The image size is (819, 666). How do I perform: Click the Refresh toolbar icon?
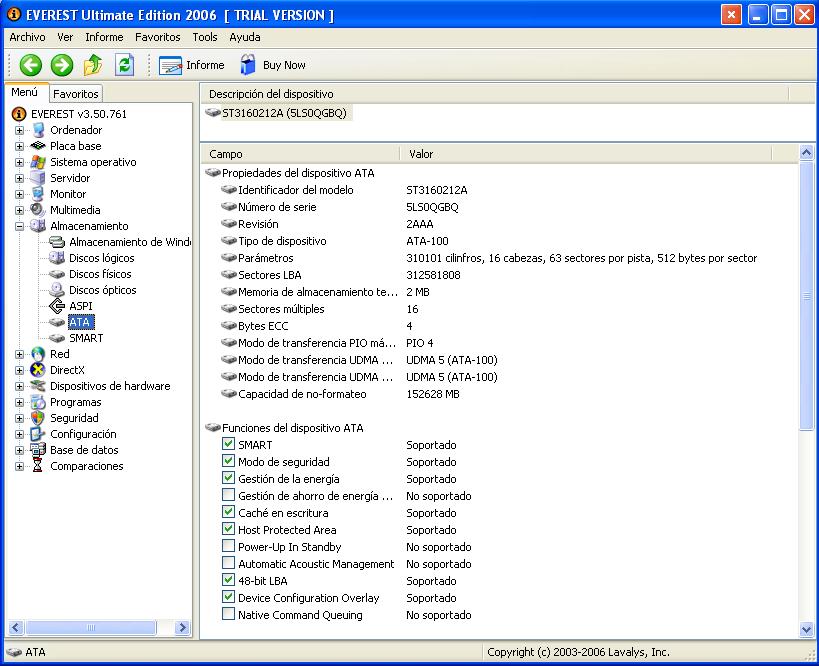(x=124, y=65)
